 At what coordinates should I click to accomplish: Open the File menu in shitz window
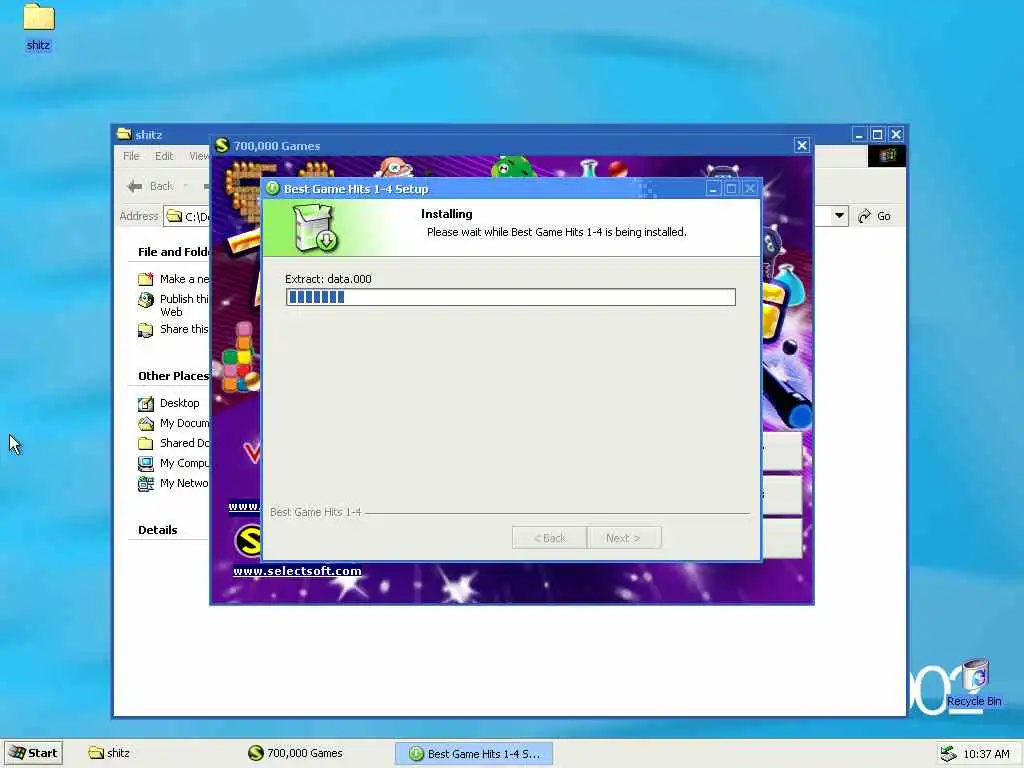pos(131,156)
